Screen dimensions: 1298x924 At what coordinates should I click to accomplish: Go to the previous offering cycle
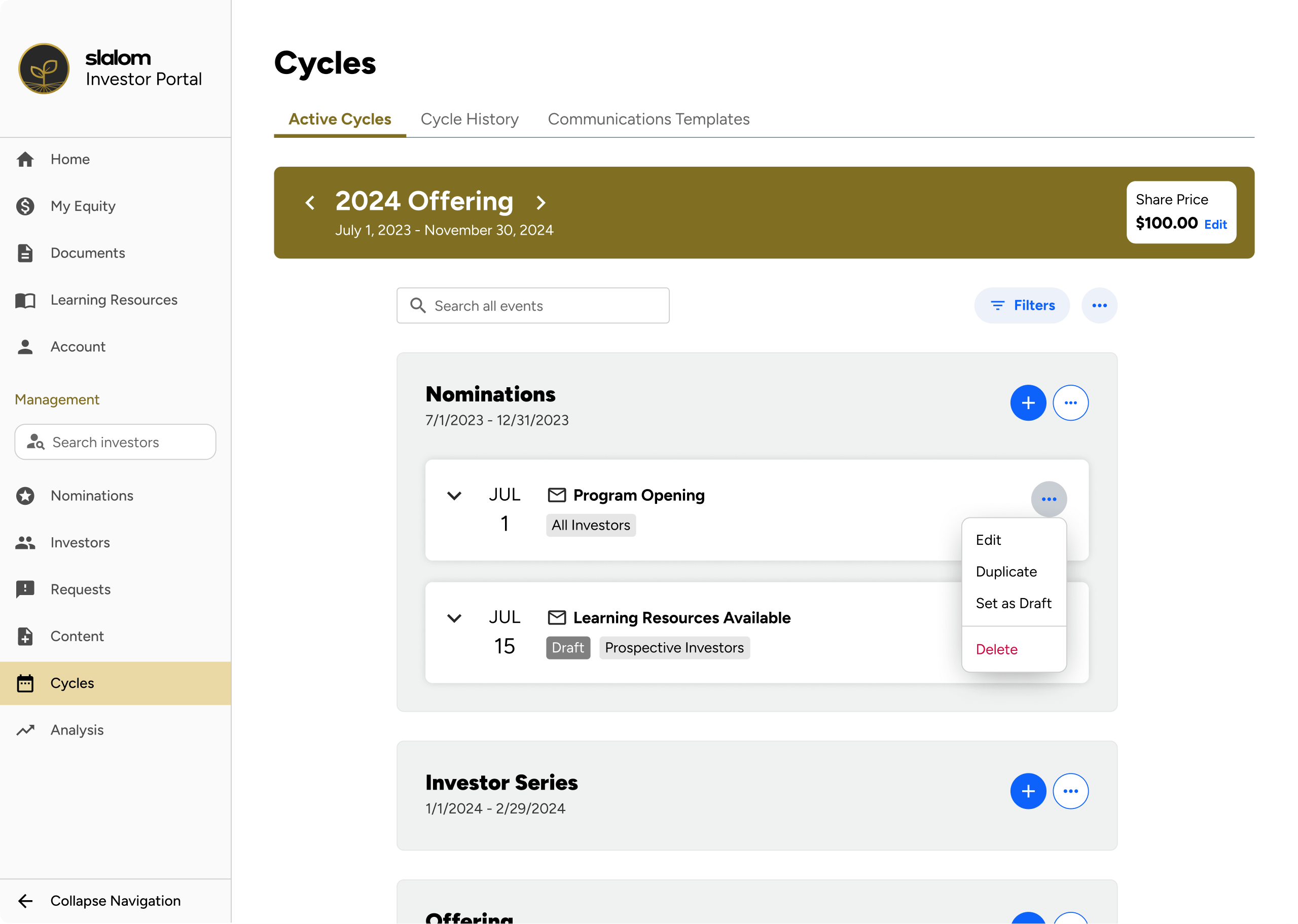click(x=310, y=203)
